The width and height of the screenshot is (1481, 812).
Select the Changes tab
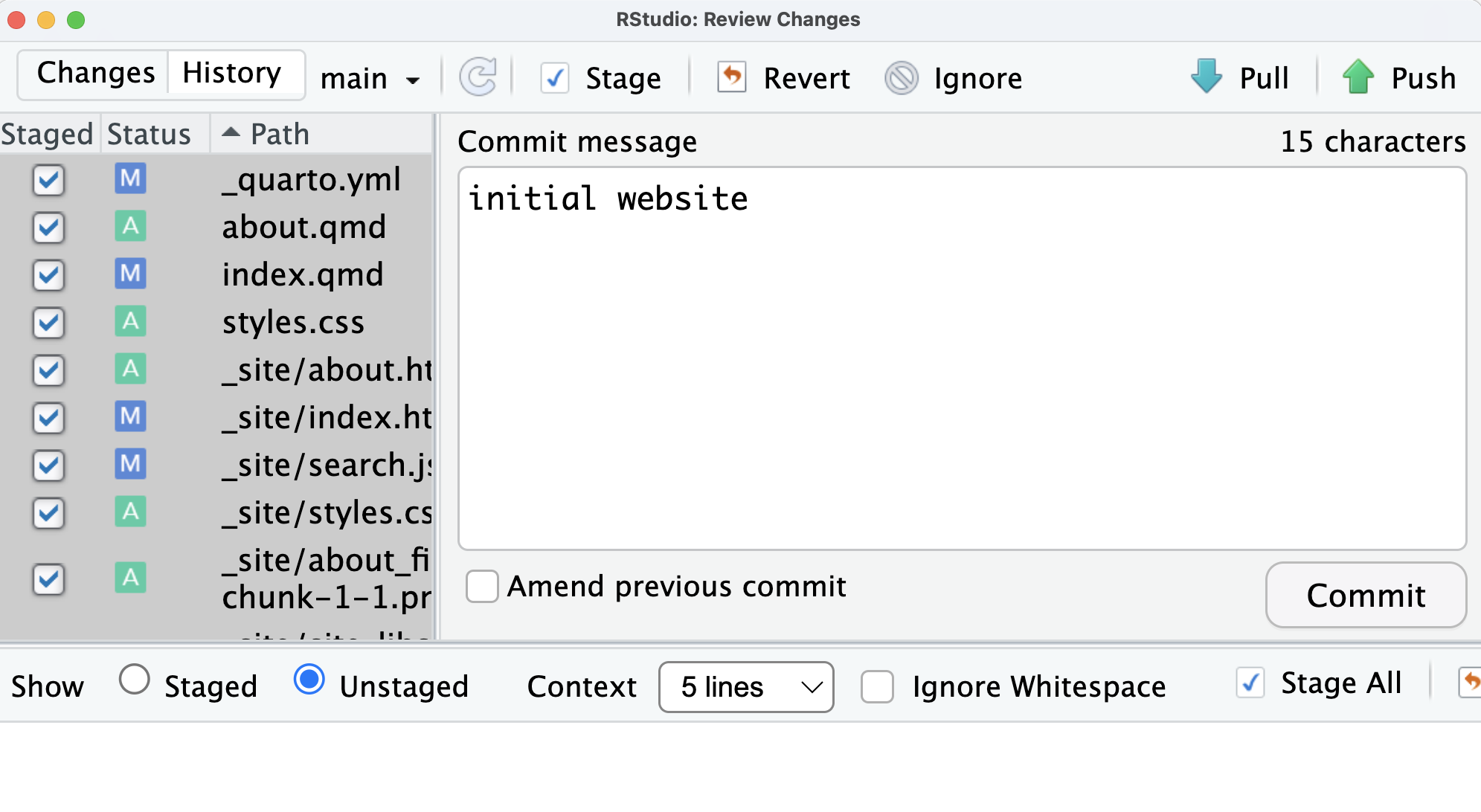pyautogui.click(x=96, y=73)
